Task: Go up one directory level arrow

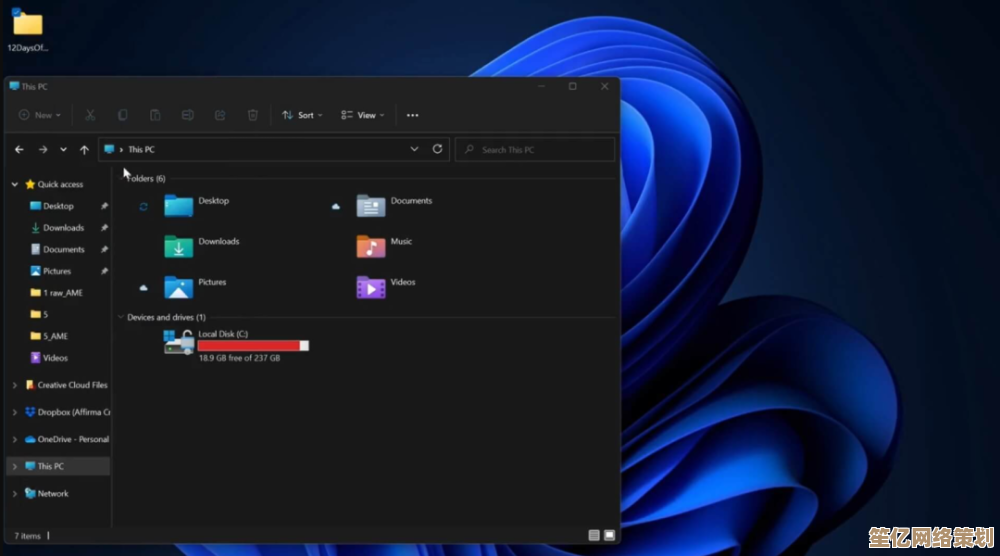Action: tap(84, 149)
